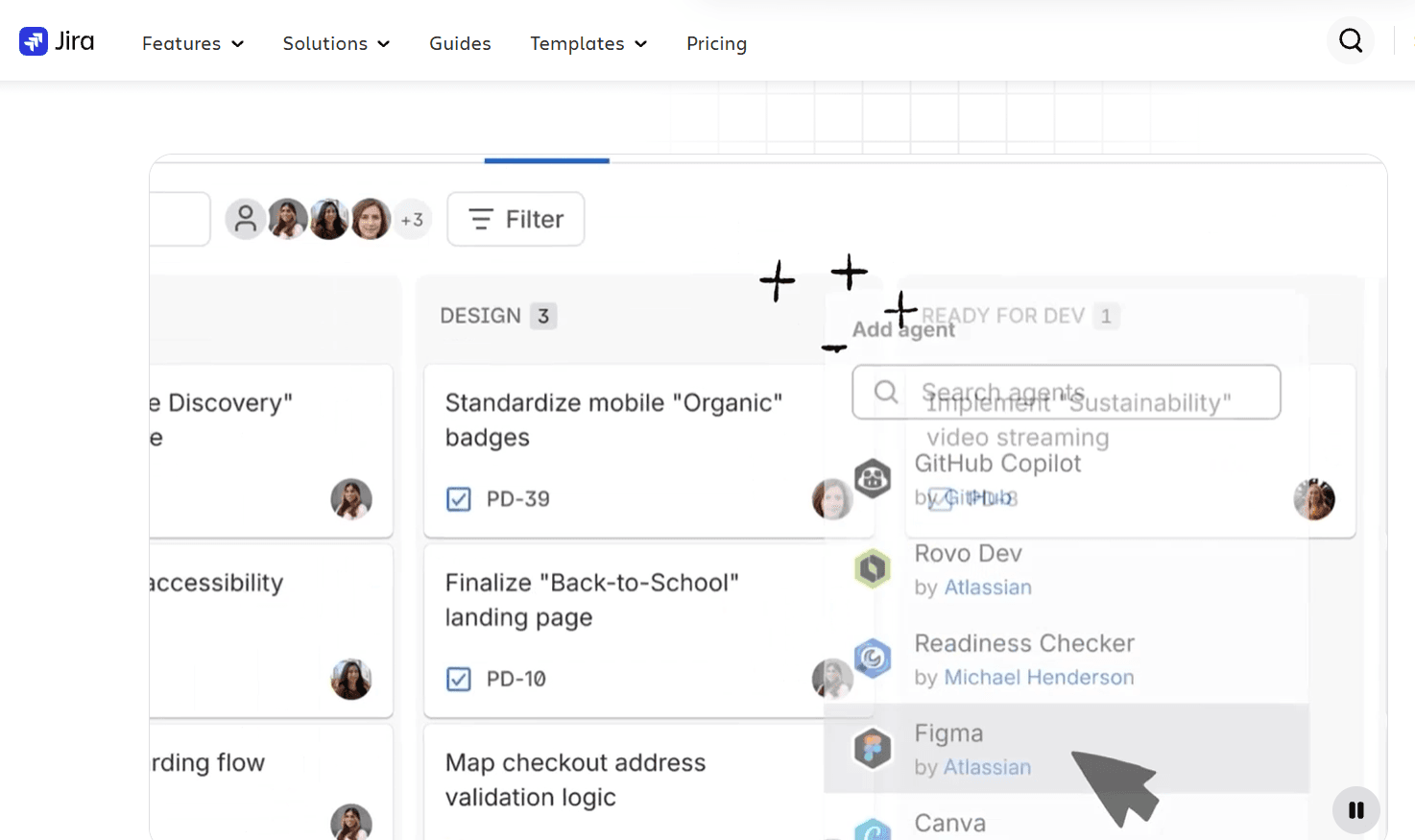Click the search icon in Search agents field
Screen dimensions: 1415x840
886,392
